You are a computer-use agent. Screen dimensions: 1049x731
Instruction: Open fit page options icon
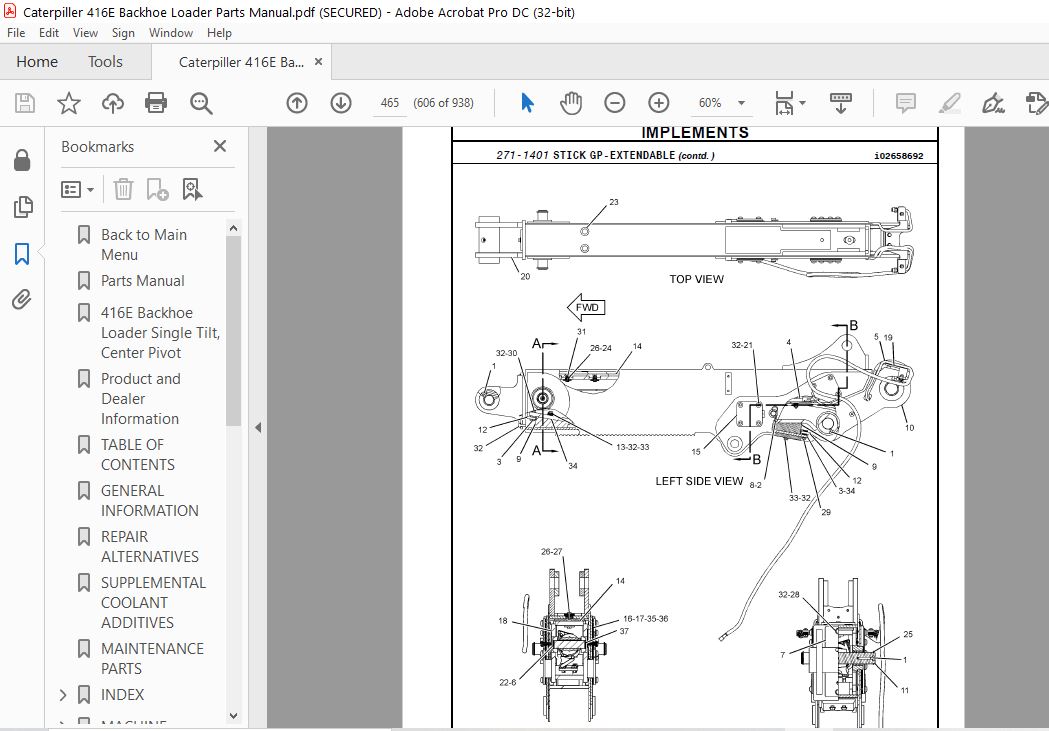(x=789, y=103)
